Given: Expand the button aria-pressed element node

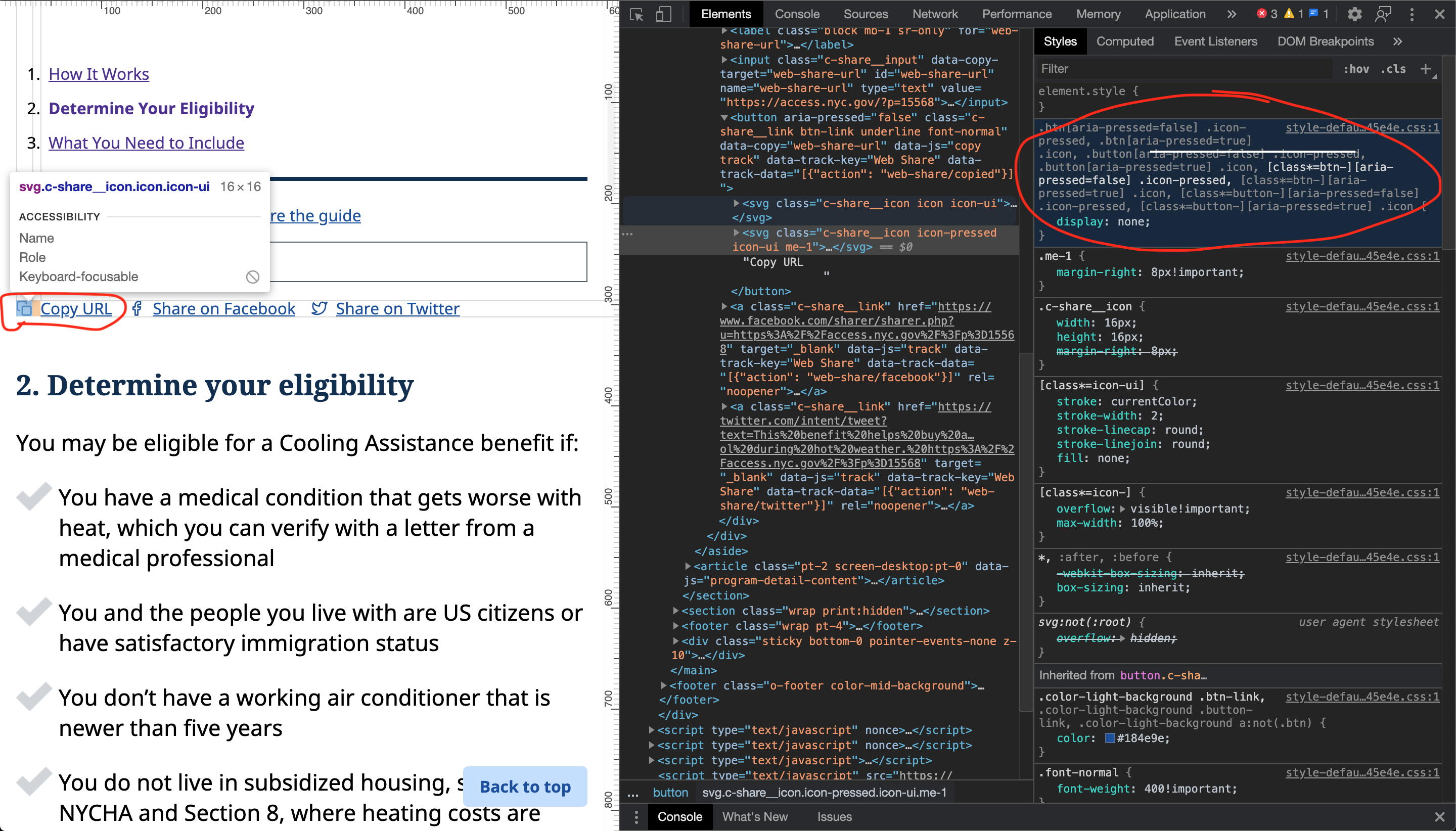Looking at the screenshot, I should point(724,118).
